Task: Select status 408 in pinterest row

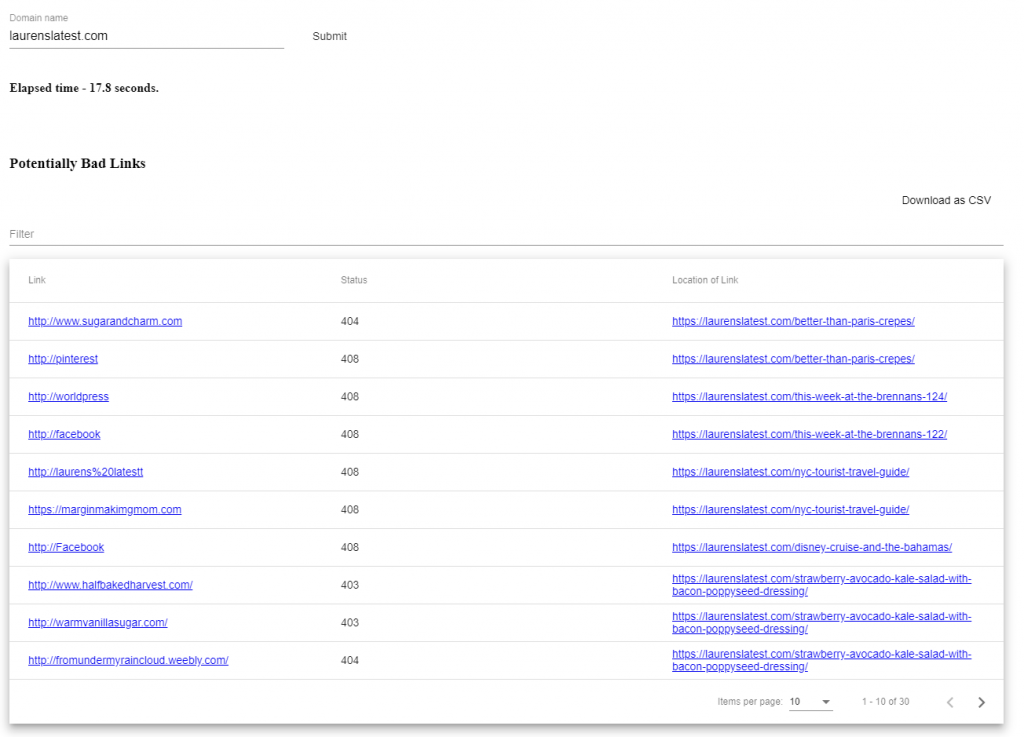Action: [x=349, y=359]
